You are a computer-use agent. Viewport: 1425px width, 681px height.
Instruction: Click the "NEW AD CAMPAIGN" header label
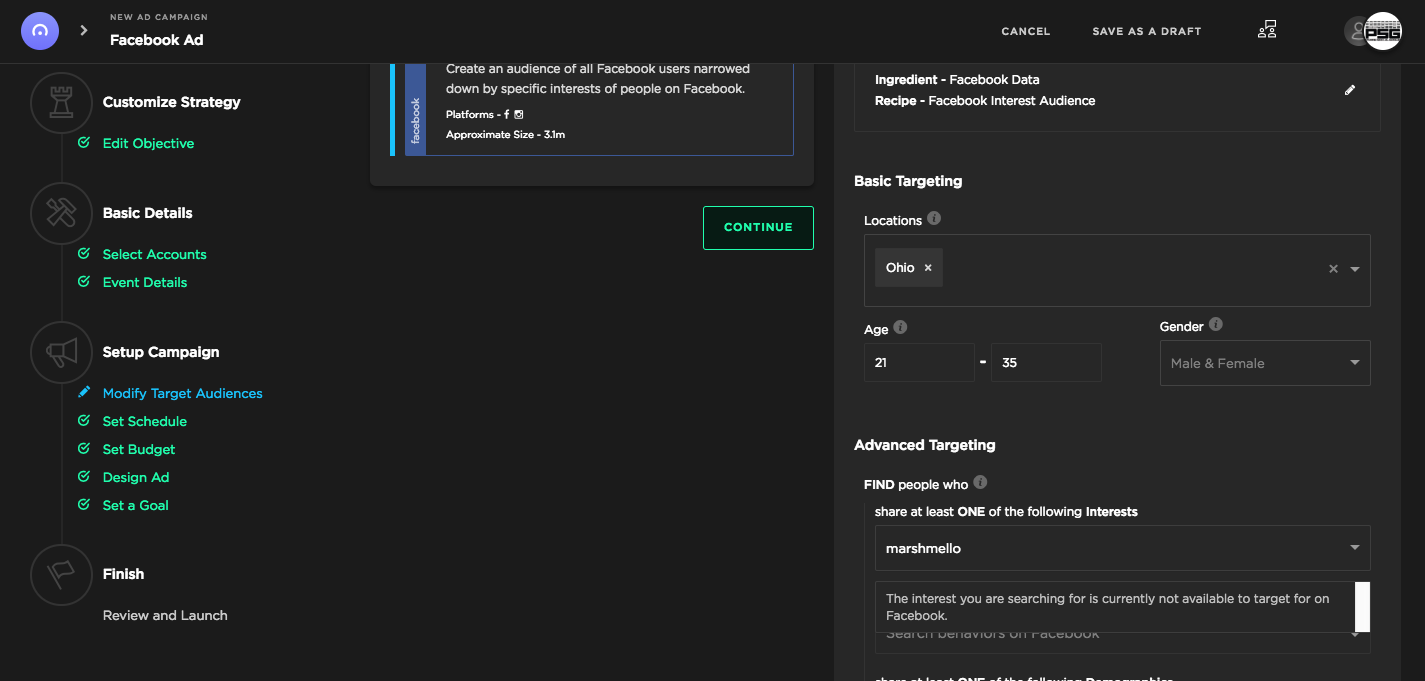click(x=159, y=18)
